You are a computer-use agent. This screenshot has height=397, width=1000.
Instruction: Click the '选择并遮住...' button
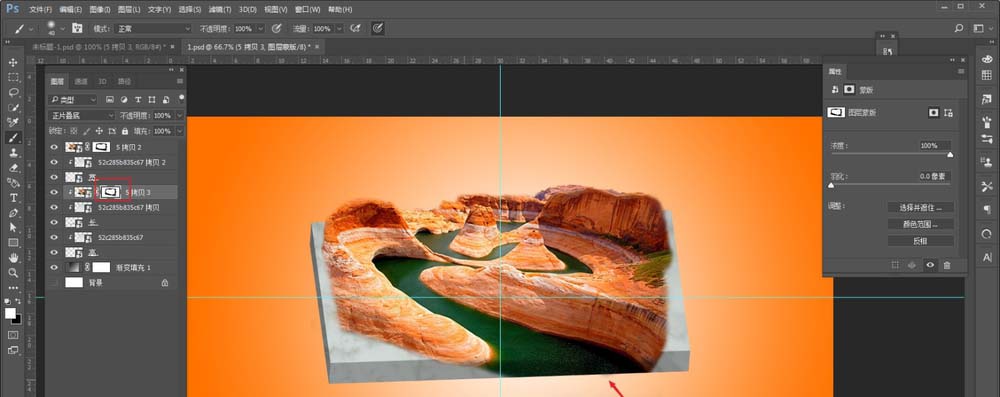pos(920,207)
